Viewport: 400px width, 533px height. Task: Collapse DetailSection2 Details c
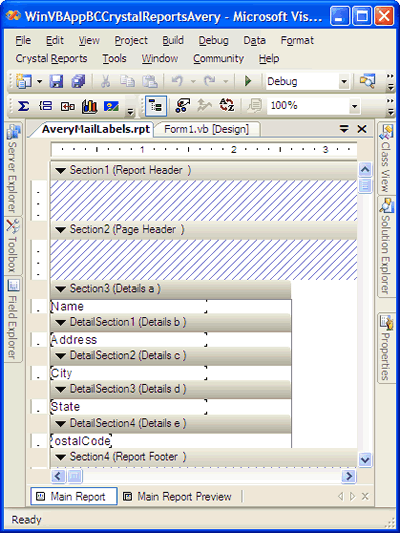(61, 356)
